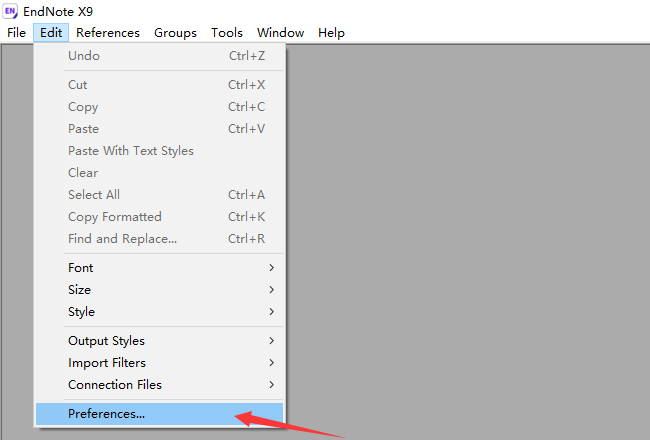
Task: Expand the Output Styles submenu
Action: click(106, 341)
